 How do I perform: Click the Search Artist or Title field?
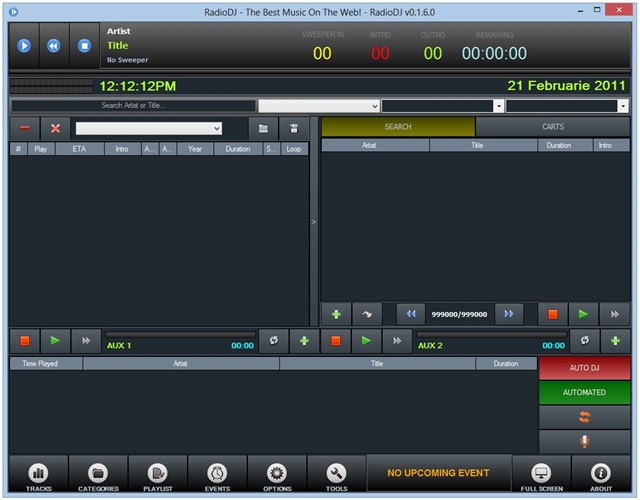click(x=133, y=105)
